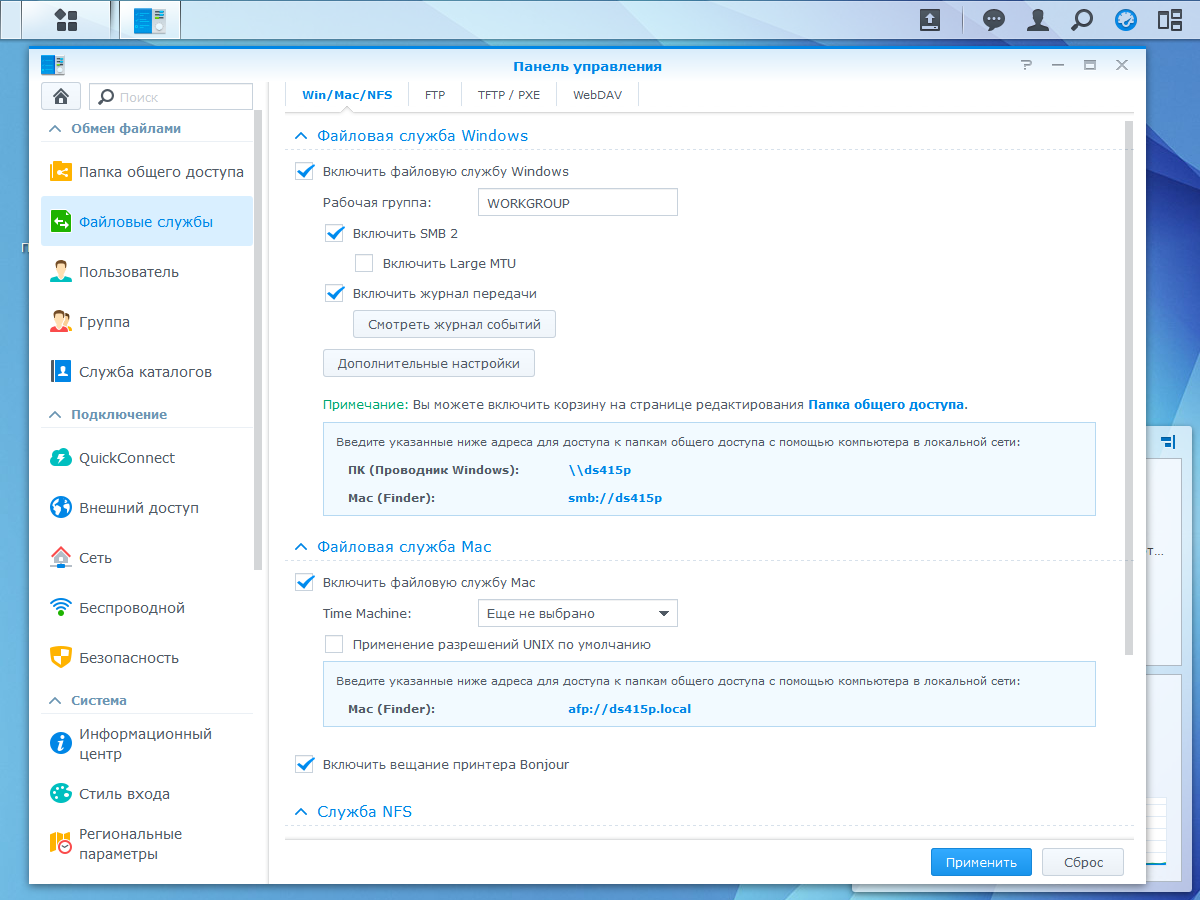This screenshot has width=1200, height=900.
Task: Switch to the TFTP / PXE tab
Action: (x=508, y=95)
